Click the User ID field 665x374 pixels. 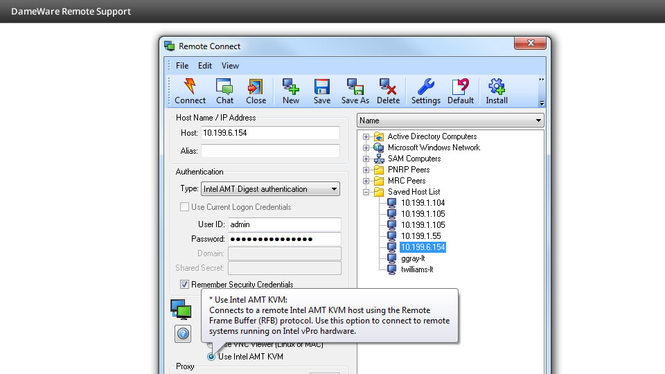click(285, 224)
